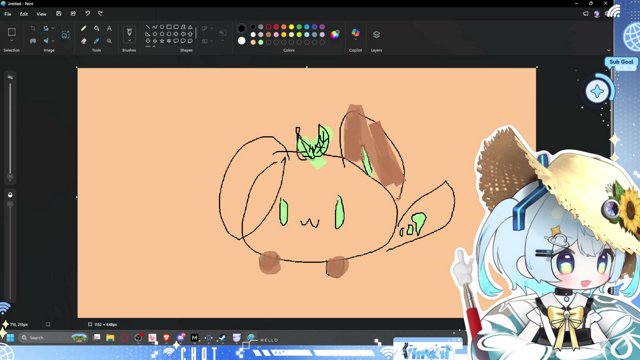Open Discord from the taskbar
Image resolution: width=640 pixels, height=360 pixels.
click(181, 338)
